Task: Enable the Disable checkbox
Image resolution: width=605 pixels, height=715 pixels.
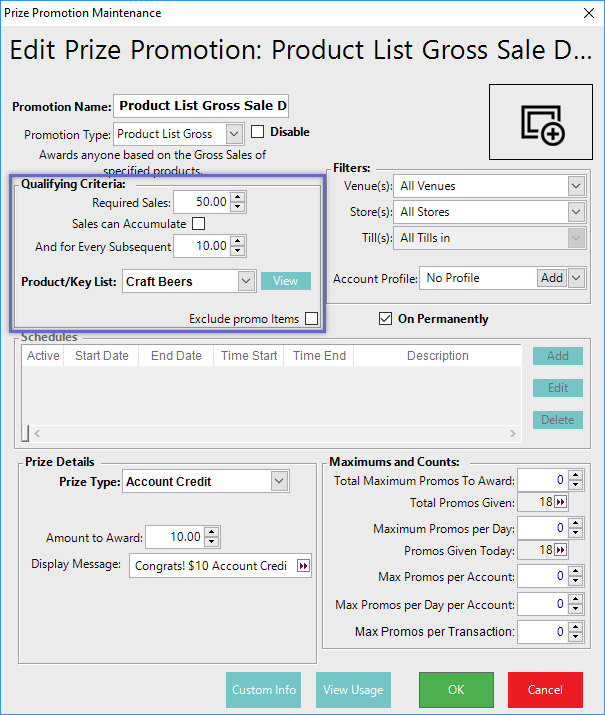Action: [x=257, y=132]
